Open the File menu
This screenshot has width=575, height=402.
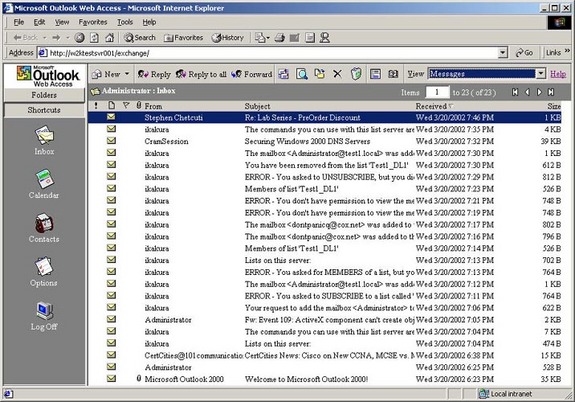tap(18, 22)
